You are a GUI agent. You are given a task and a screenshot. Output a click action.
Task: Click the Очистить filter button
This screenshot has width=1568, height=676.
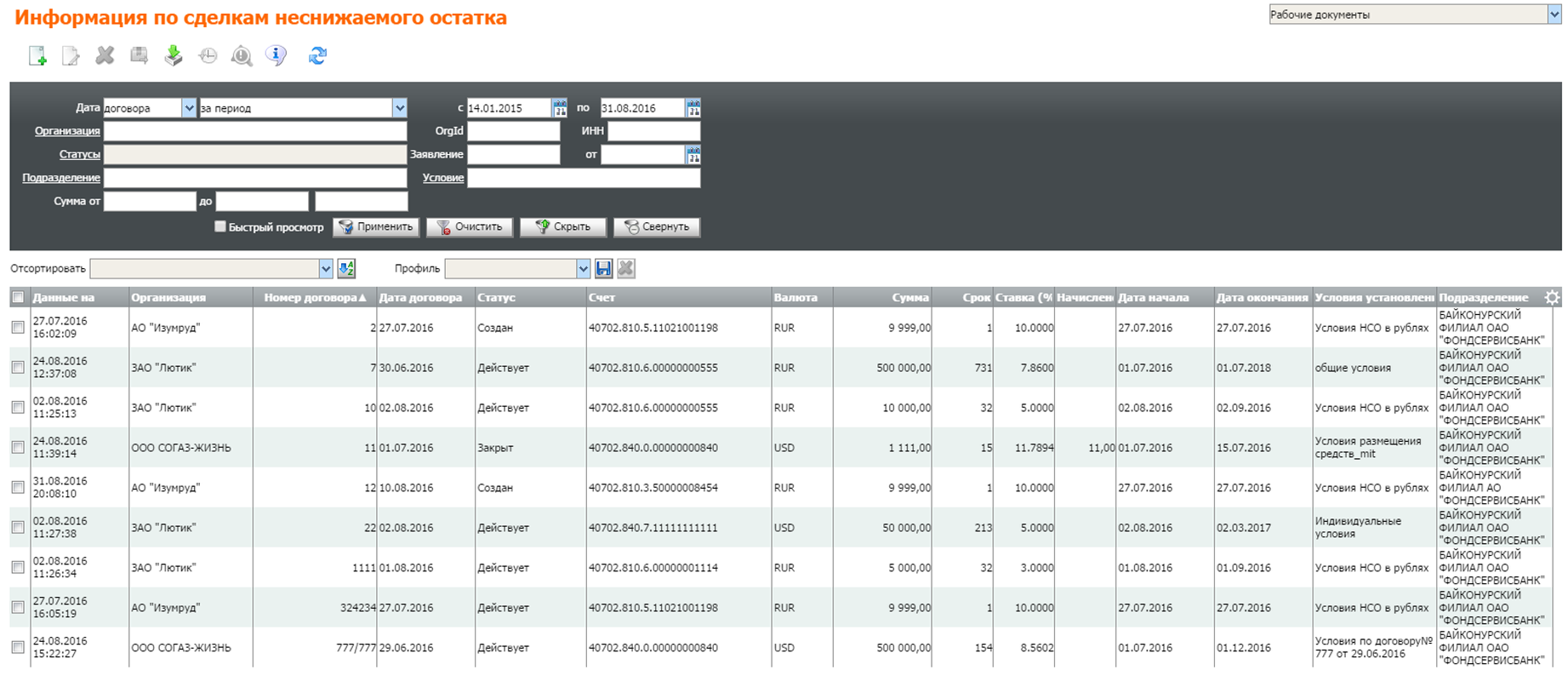[x=470, y=227]
